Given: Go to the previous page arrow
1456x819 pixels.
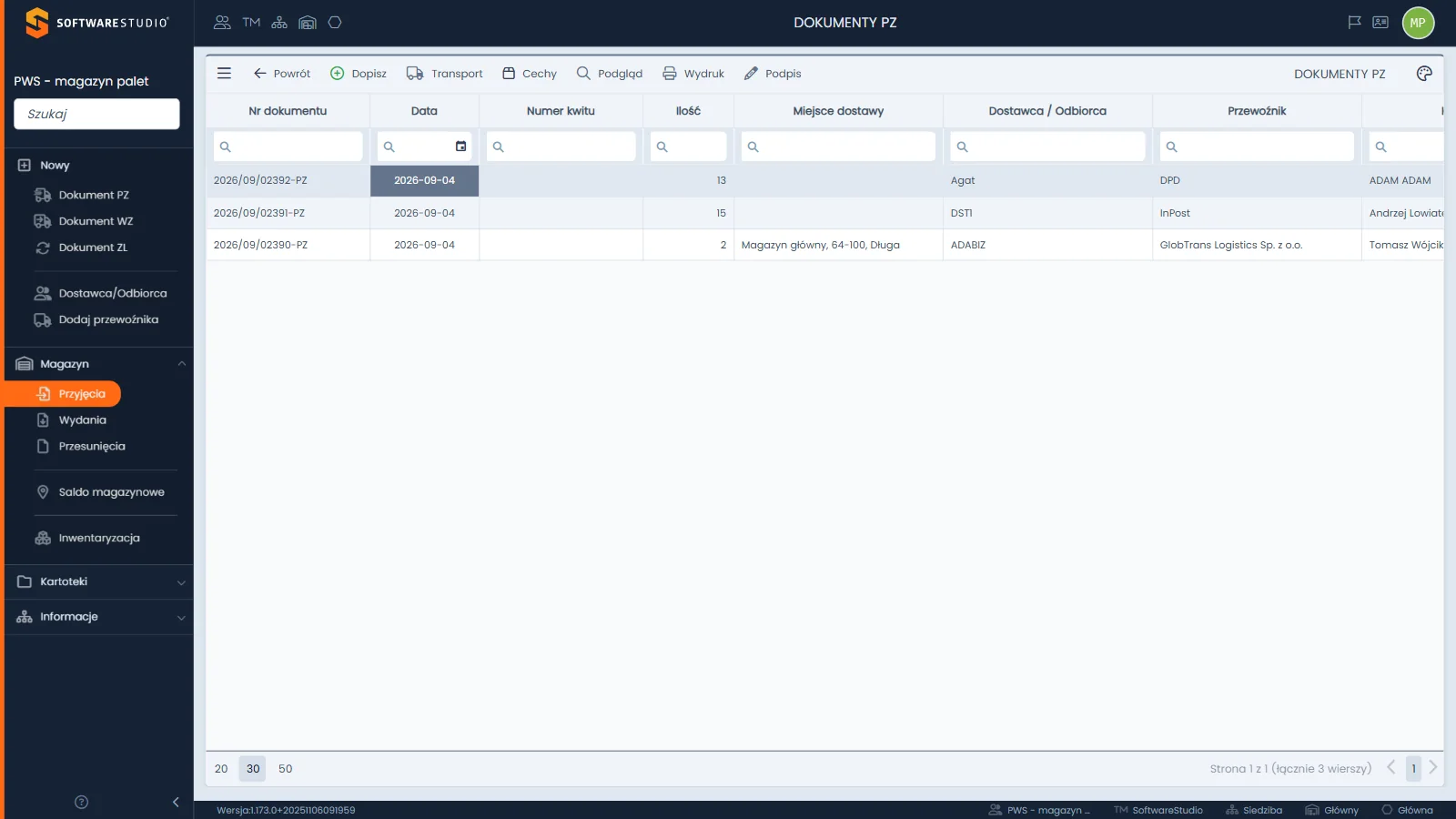Looking at the screenshot, I should tap(1390, 768).
